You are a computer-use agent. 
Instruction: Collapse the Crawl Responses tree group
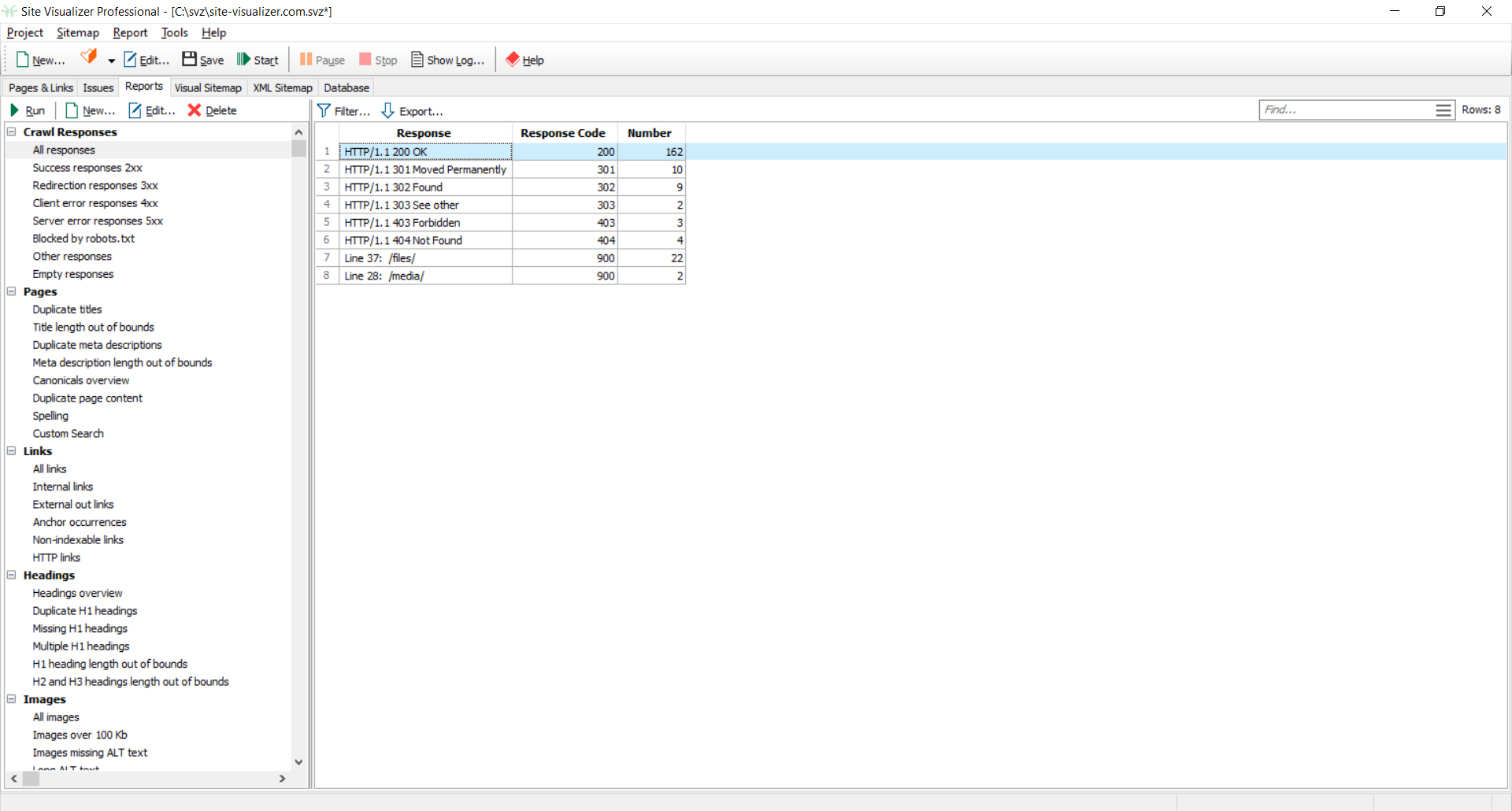pos(12,131)
